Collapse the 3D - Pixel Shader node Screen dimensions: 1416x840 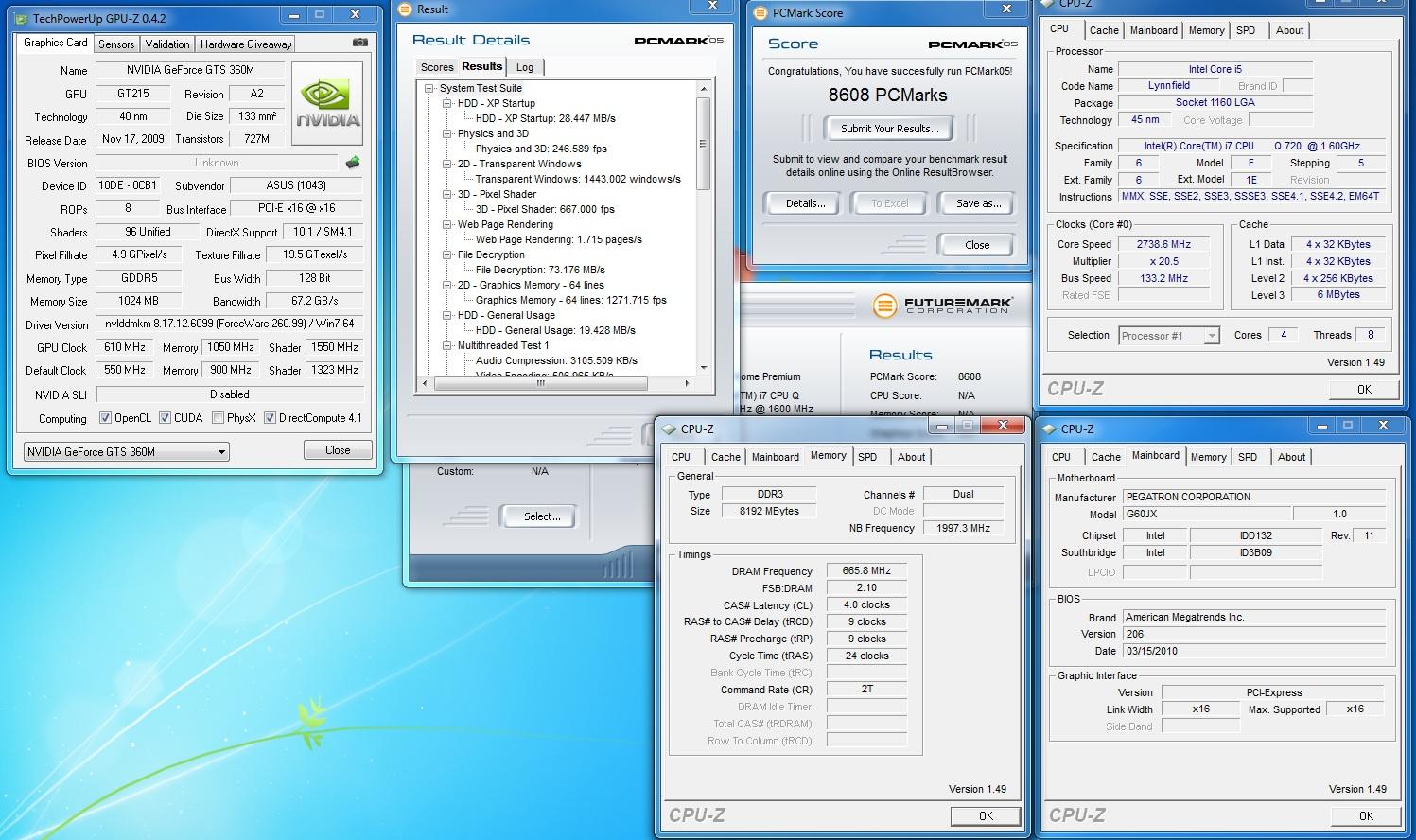[447, 194]
